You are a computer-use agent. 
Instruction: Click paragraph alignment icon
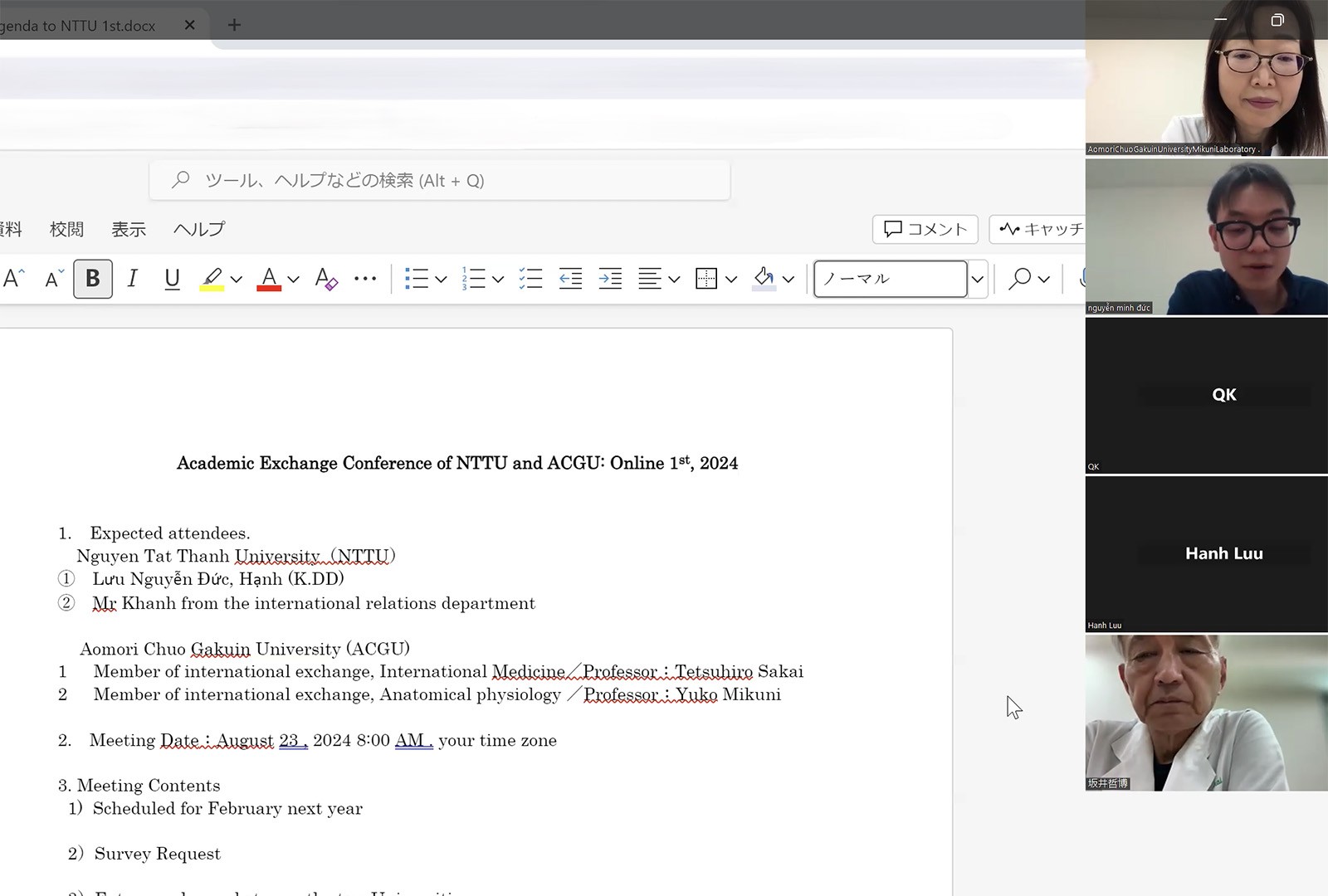(650, 279)
